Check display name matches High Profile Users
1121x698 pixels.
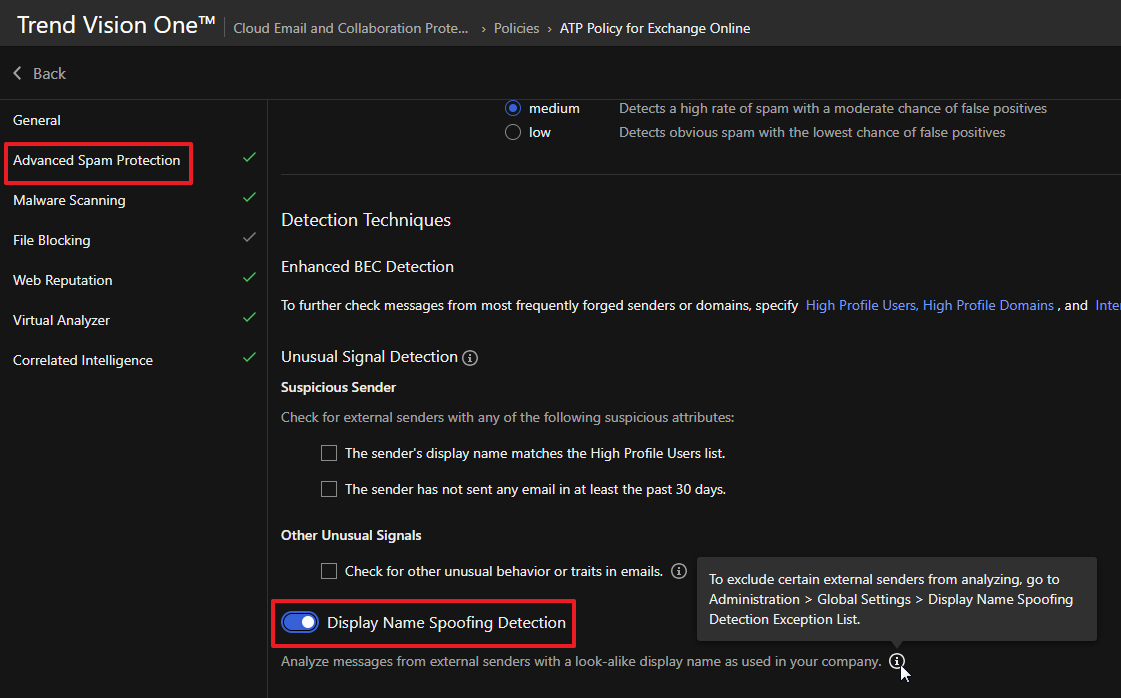click(329, 453)
